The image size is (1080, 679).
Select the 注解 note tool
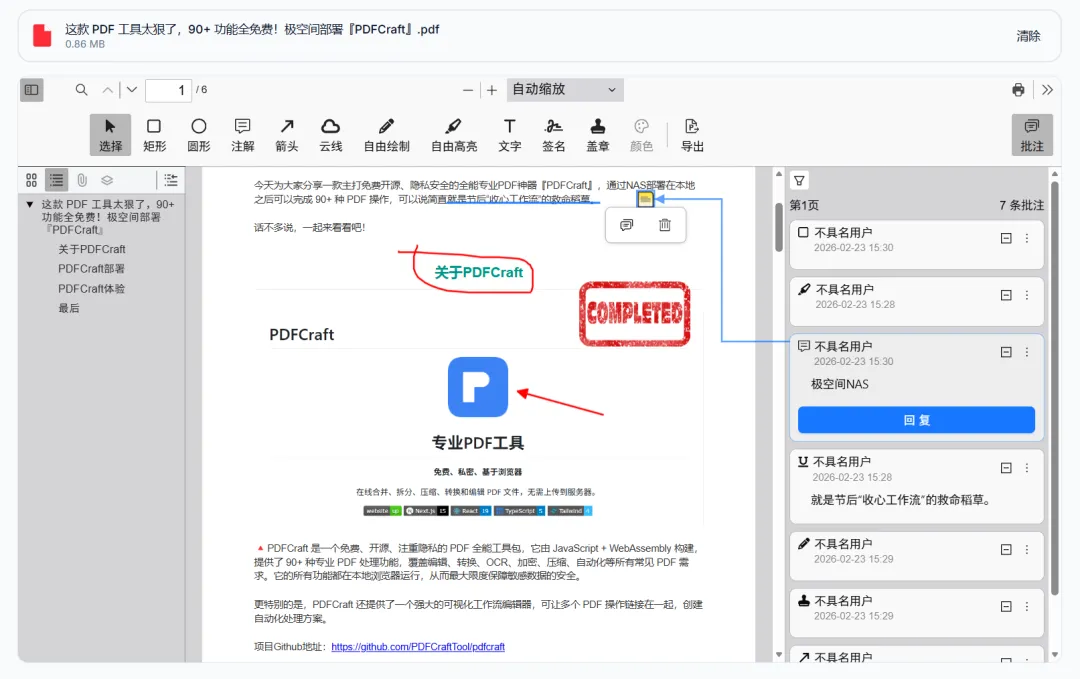(242, 135)
